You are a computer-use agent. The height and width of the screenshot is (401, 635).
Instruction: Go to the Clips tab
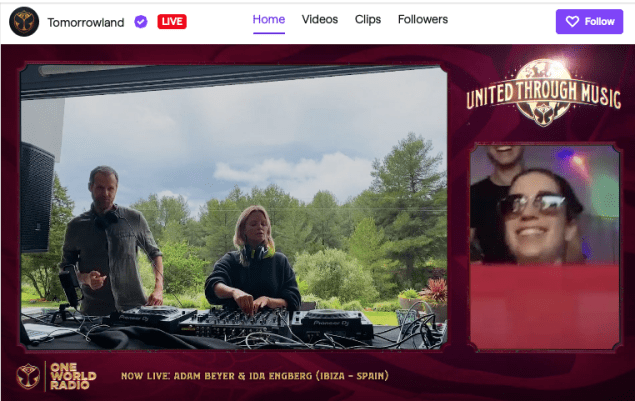point(368,20)
